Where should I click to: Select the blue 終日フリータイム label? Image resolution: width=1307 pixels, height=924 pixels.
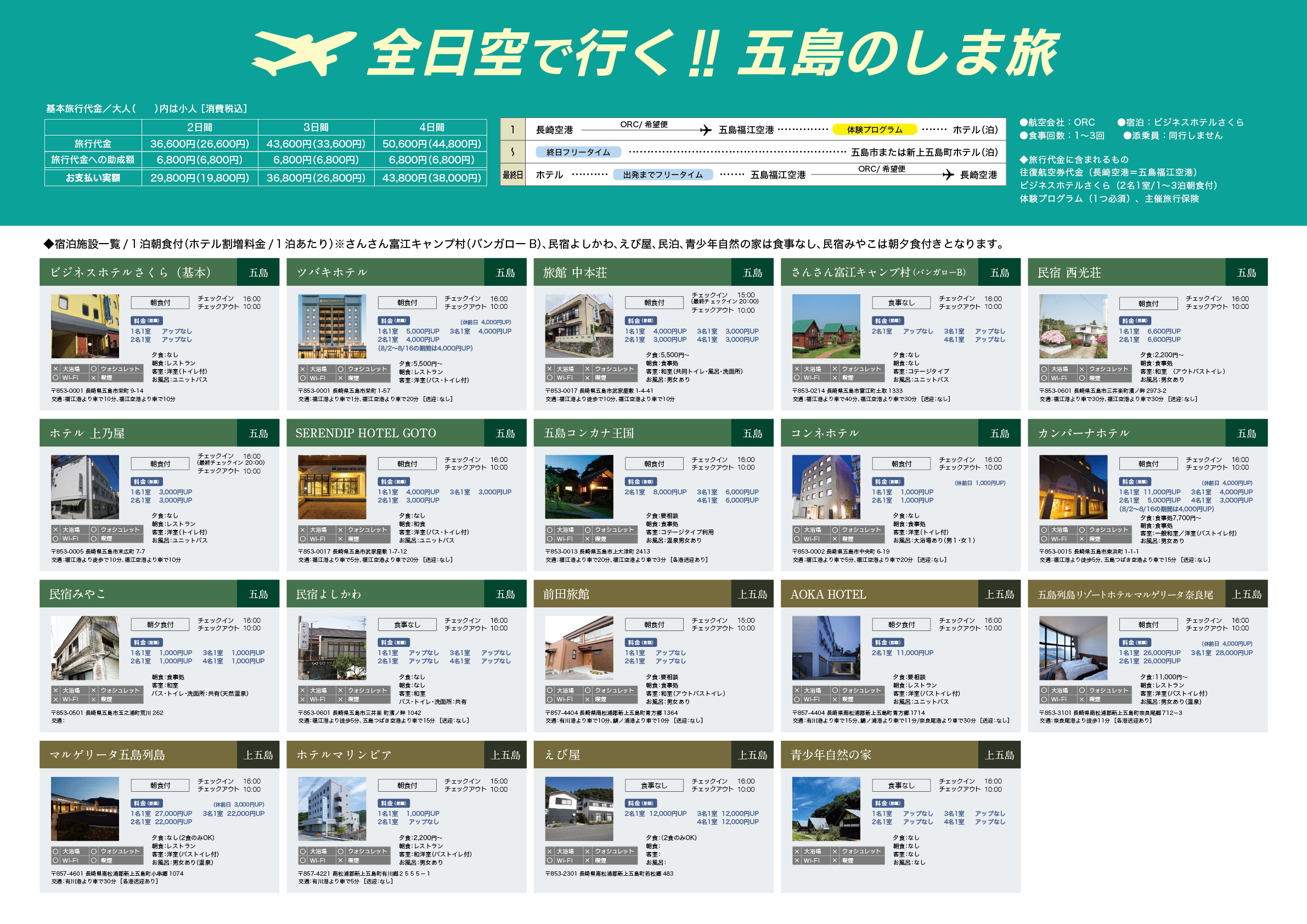[x=578, y=152]
